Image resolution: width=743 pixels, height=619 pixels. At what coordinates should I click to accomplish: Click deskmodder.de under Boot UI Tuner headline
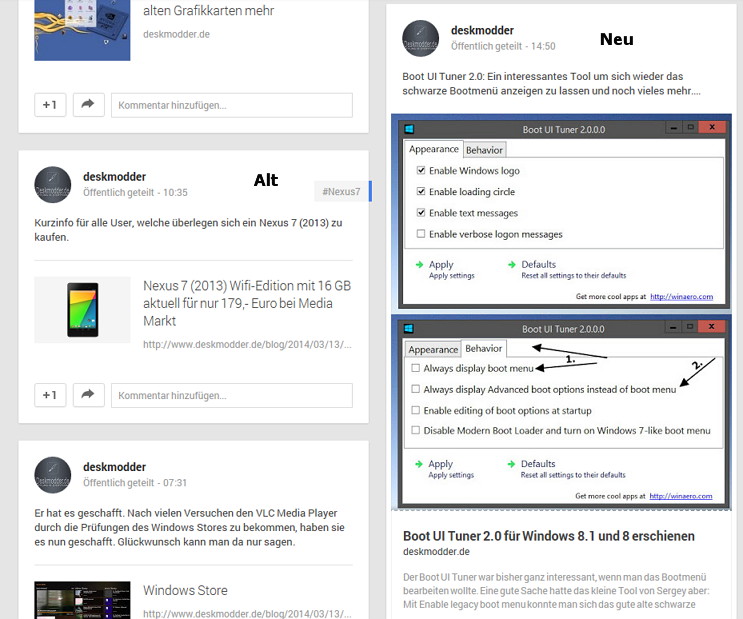(436, 552)
